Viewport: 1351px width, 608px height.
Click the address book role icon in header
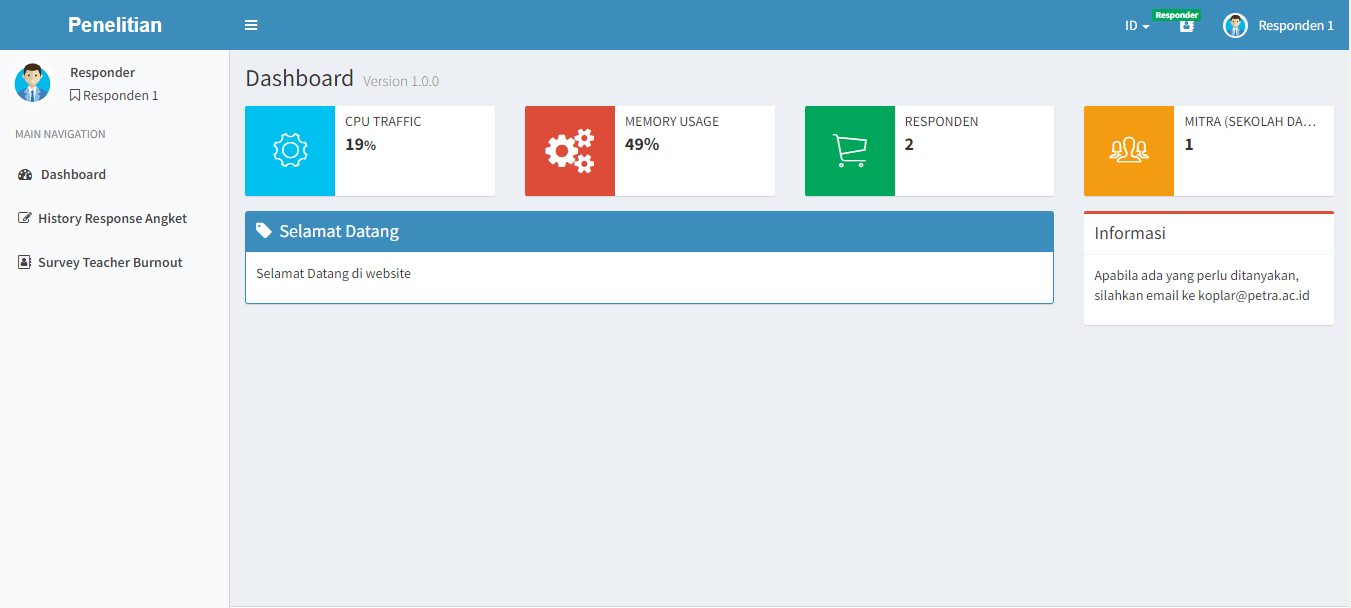point(1186,26)
